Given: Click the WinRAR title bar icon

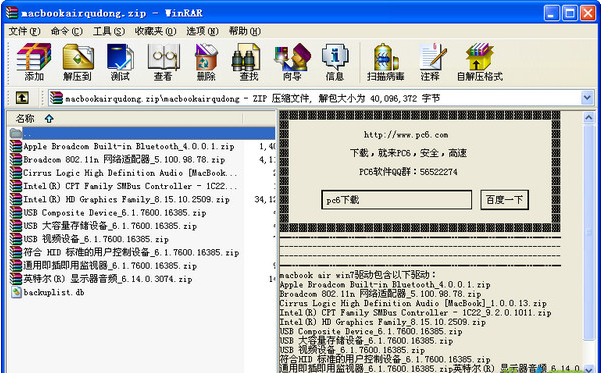Looking at the screenshot, I should [x=12, y=13].
